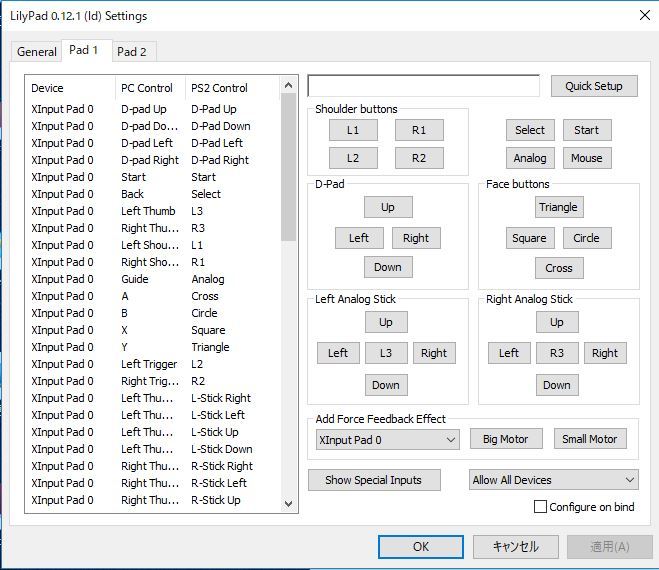Image resolution: width=659 pixels, height=570 pixels.
Task: Click the Triangle face button
Action: click(x=558, y=207)
